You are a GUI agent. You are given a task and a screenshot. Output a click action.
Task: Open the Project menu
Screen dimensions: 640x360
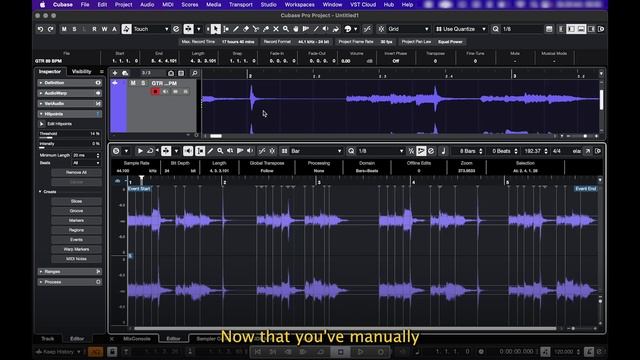click(x=123, y=4)
